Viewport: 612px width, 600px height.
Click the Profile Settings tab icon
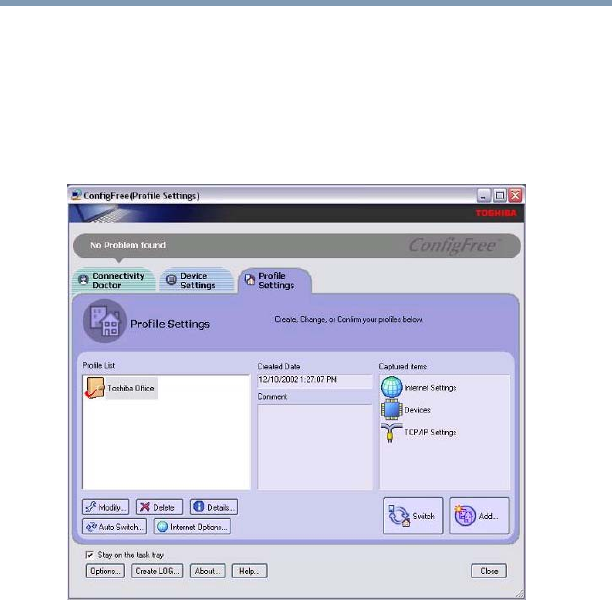coord(250,280)
